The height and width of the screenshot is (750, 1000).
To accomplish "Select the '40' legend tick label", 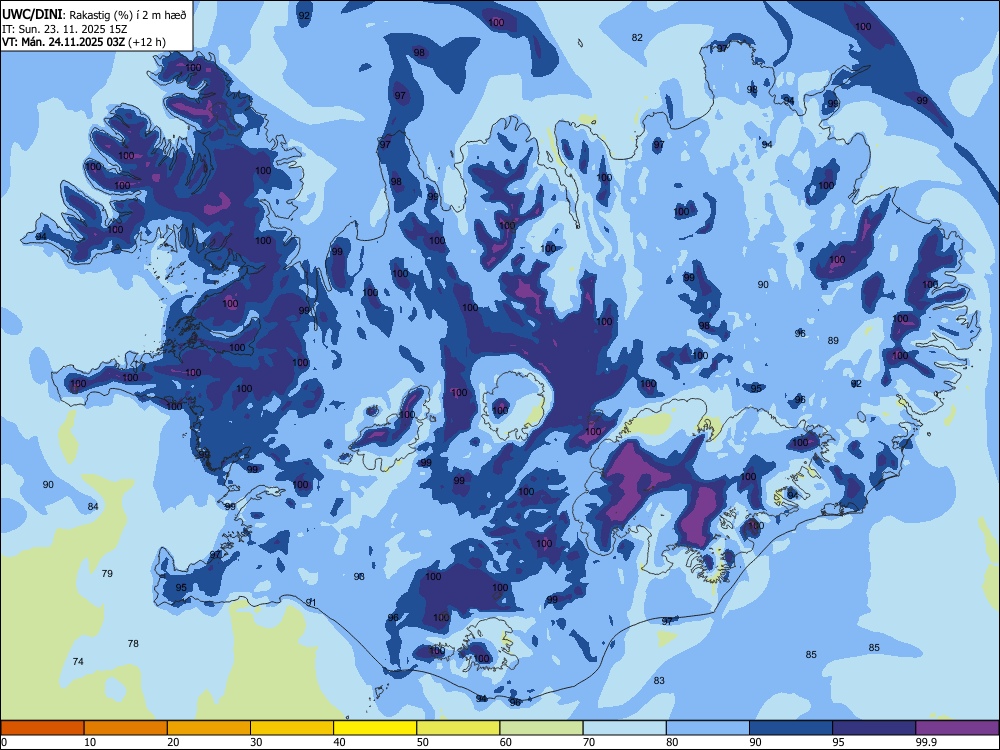I will (x=339, y=742).
